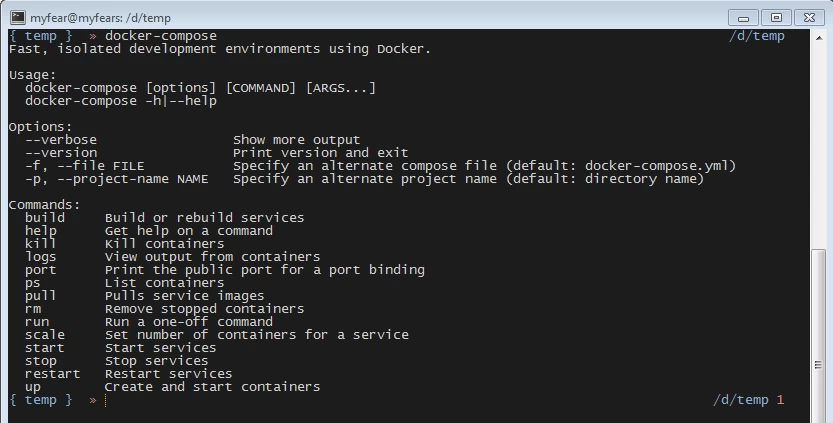Click the terminal icon in the title bar
This screenshot has height=423, width=833.
click(18, 18)
